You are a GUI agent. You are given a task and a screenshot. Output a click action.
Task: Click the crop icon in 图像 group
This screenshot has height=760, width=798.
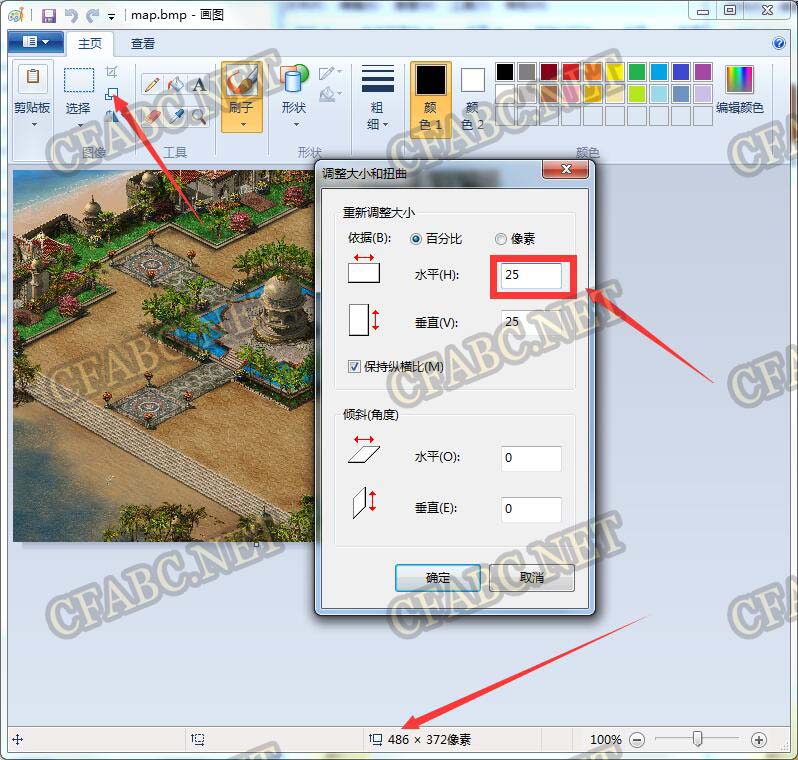point(111,72)
